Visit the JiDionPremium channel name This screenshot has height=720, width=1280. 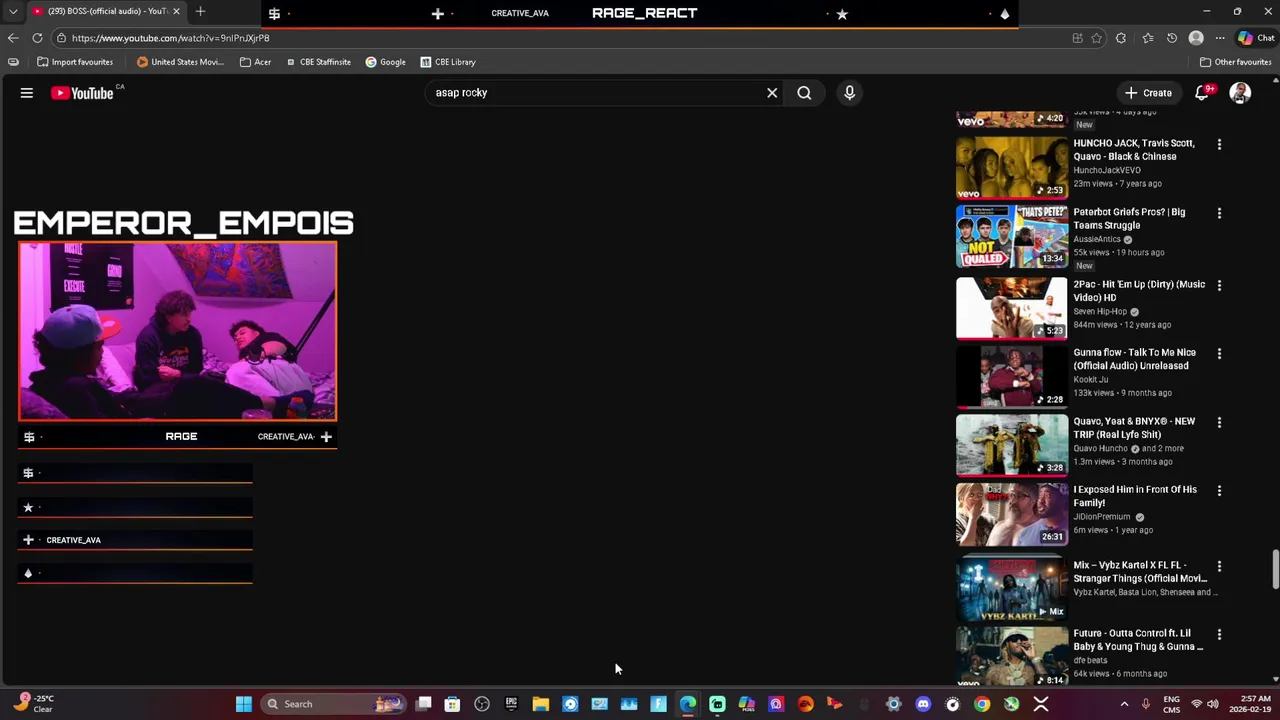(x=1102, y=517)
